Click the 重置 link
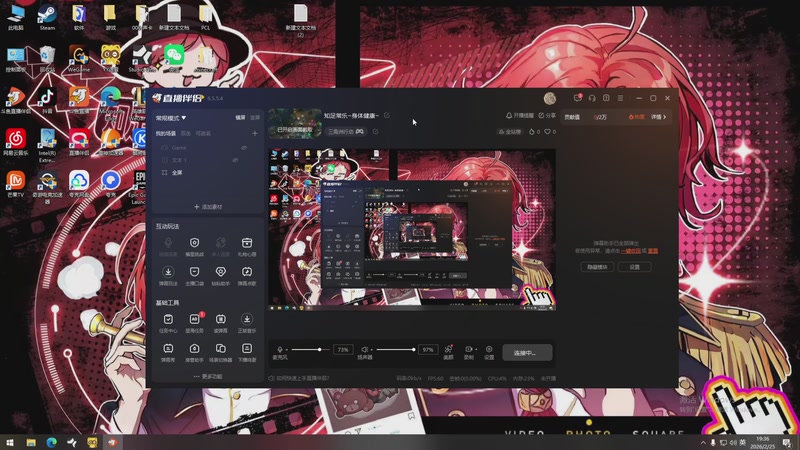The image size is (800, 450). pyautogui.click(x=653, y=251)
